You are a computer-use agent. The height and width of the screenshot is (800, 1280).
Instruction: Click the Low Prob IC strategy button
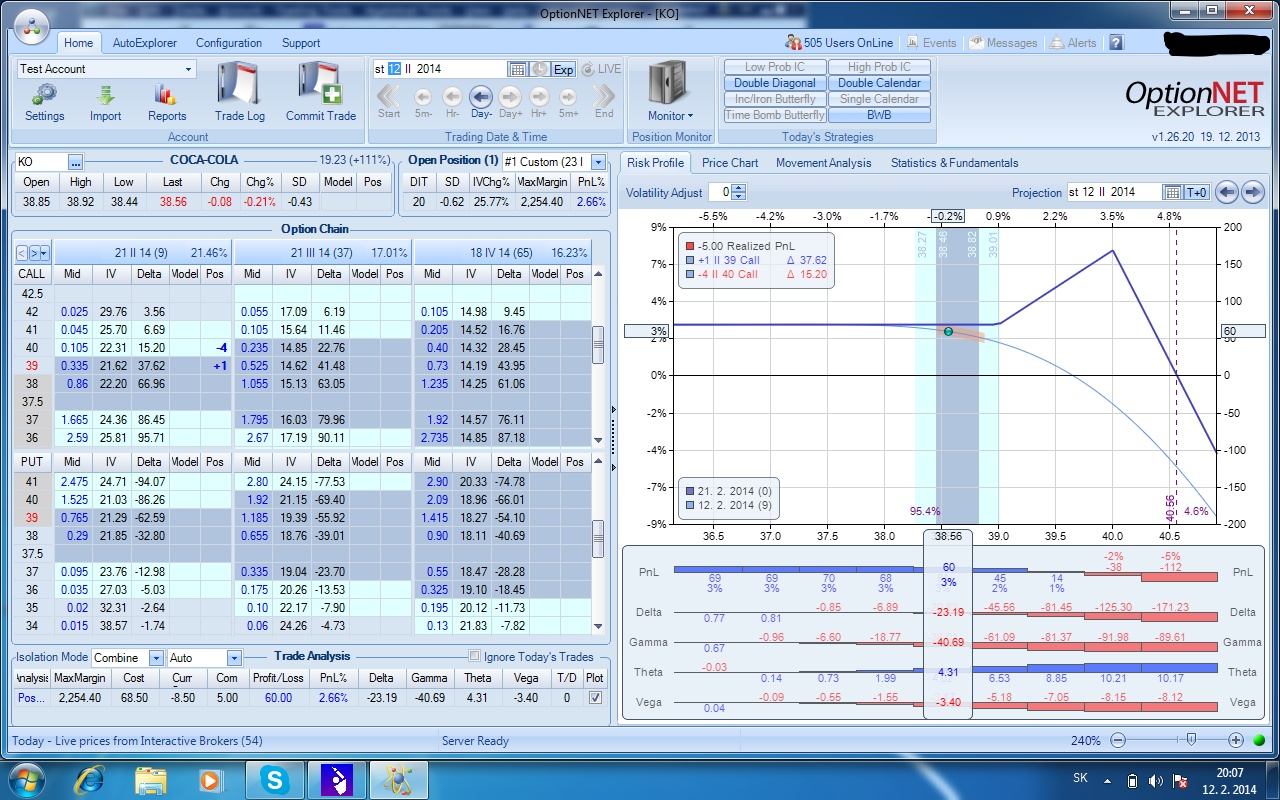(775, 67)
